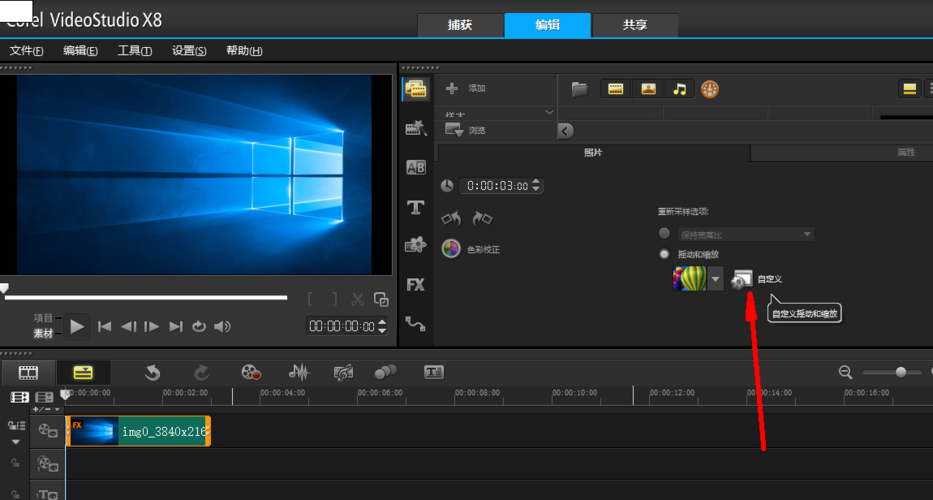The height and width of the screenshot is (500, 933).
Task: Toggle show audio files filter in library
Action: [x=680, y=89]
